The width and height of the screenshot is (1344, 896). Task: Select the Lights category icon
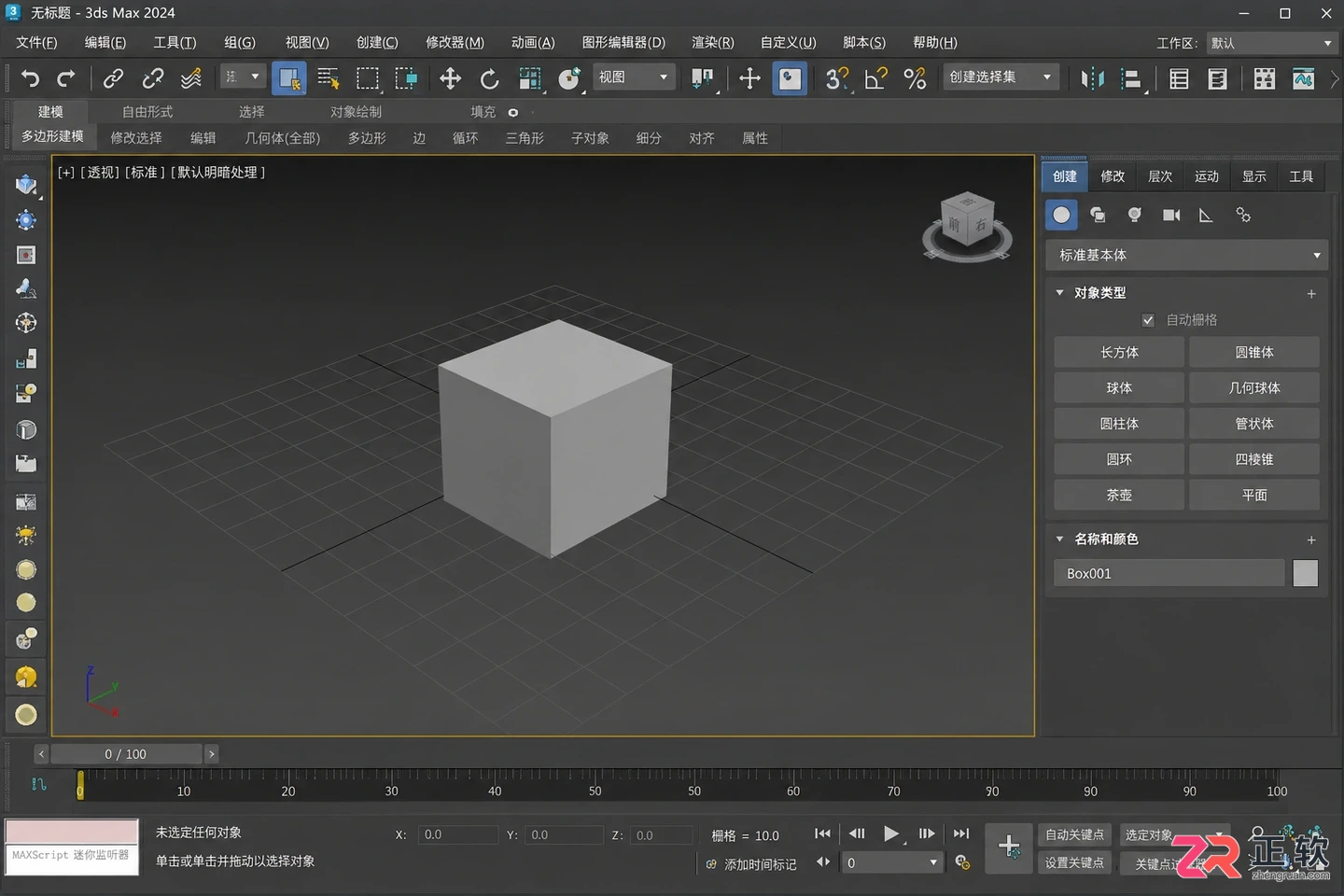pyautogui.click(x=1135, y=216)
